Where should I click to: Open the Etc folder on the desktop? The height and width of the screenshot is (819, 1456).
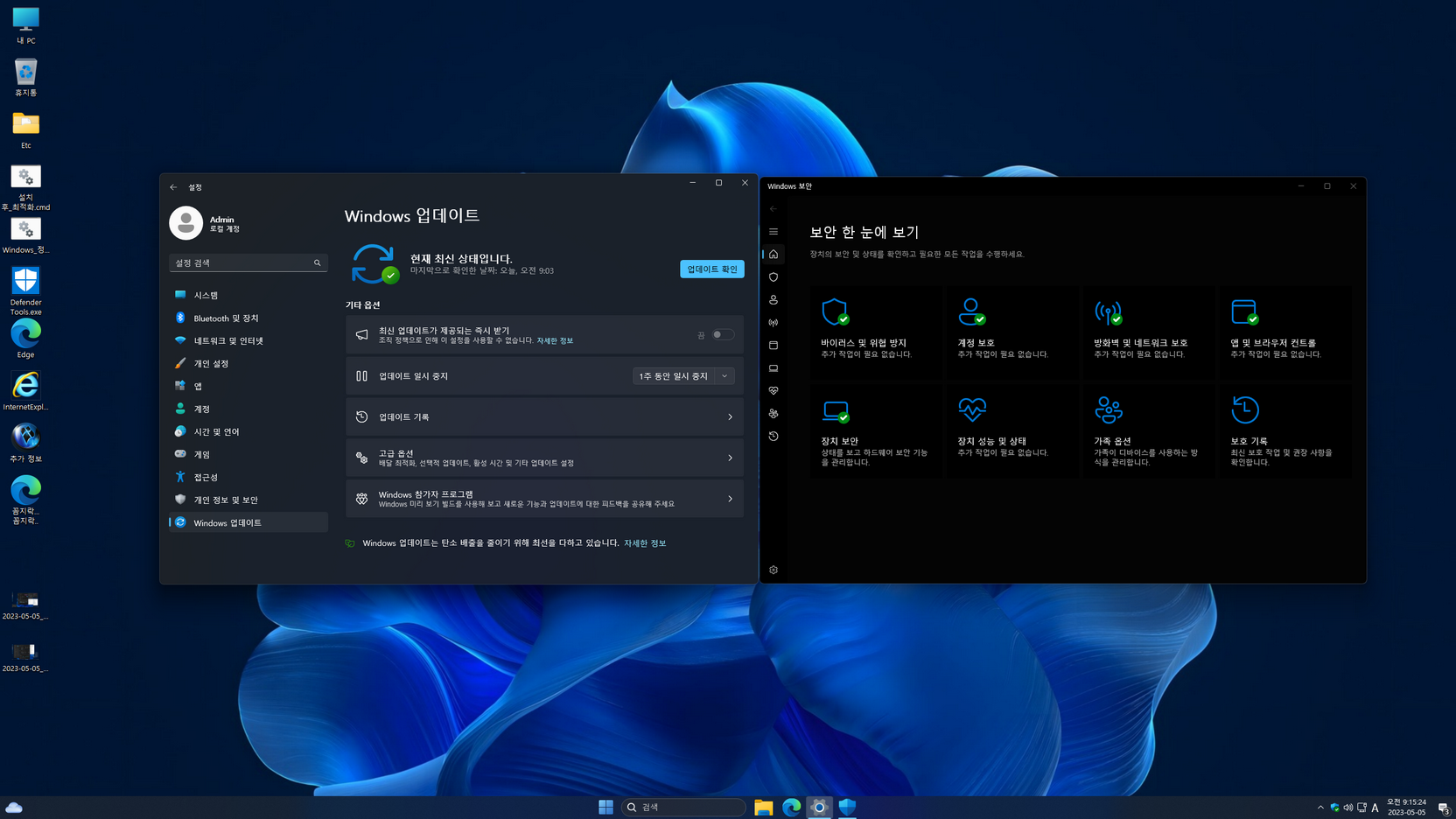pos(25,130)
